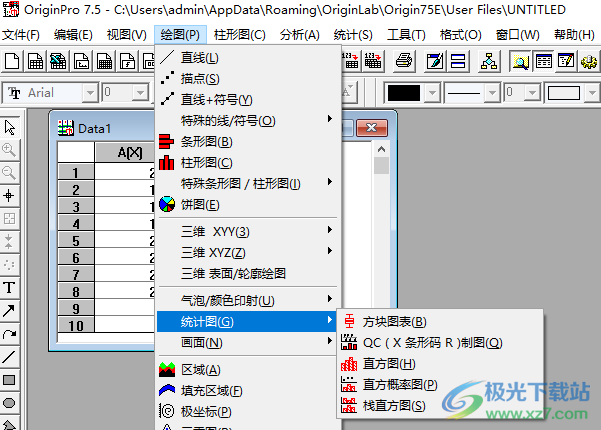Select 栈直方图(S) option
This screenshot has width=601, height=430.
pyautogui.click(x=440, y=405)
